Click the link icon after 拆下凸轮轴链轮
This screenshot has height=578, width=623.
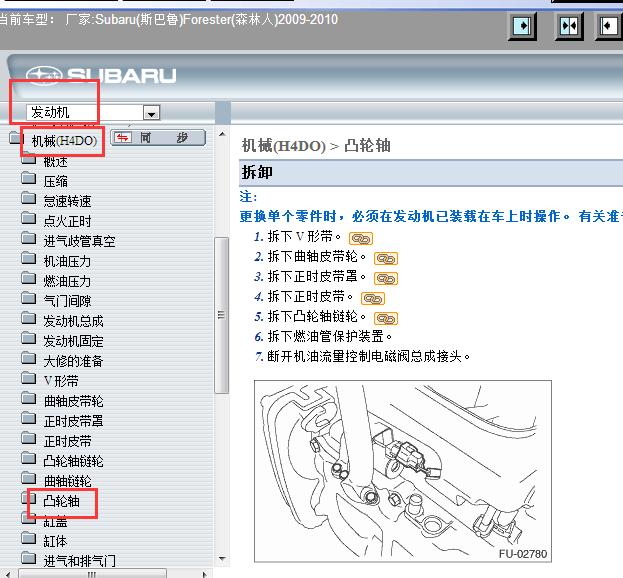(386, 318)
